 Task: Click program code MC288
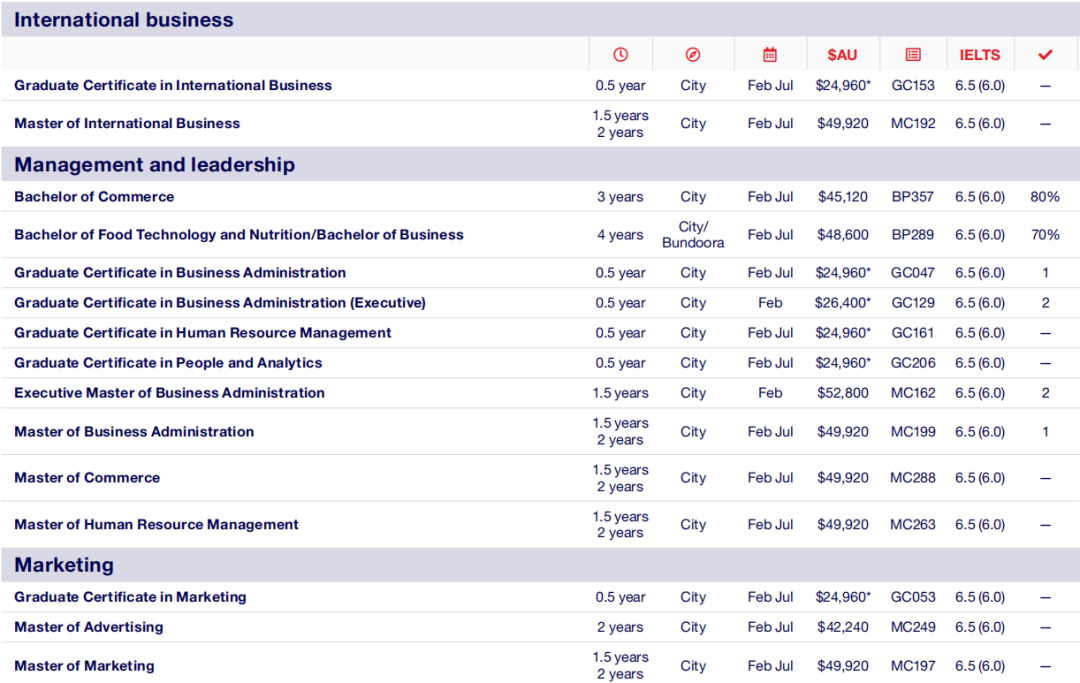(913, 478)
